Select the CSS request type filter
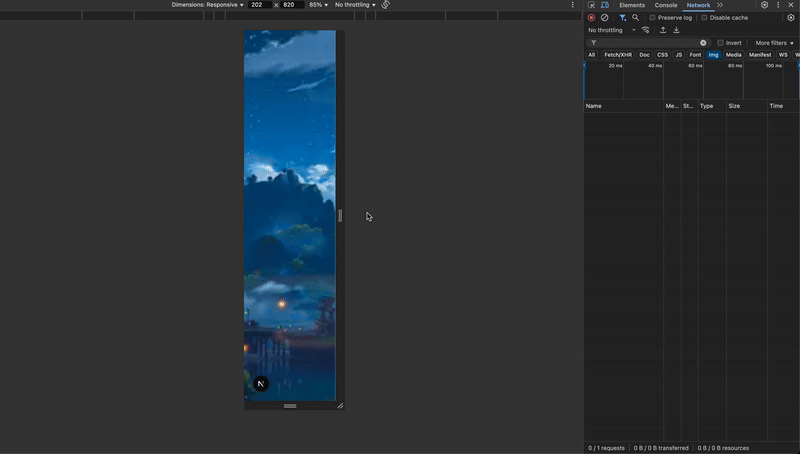The image size is (800, 454). [662, 55]
